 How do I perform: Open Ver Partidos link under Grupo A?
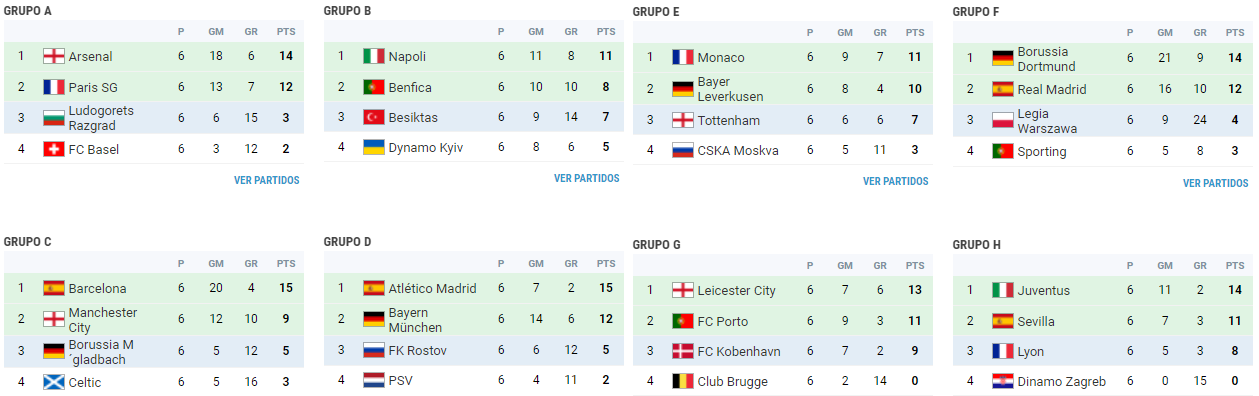(x=267, y=181)
